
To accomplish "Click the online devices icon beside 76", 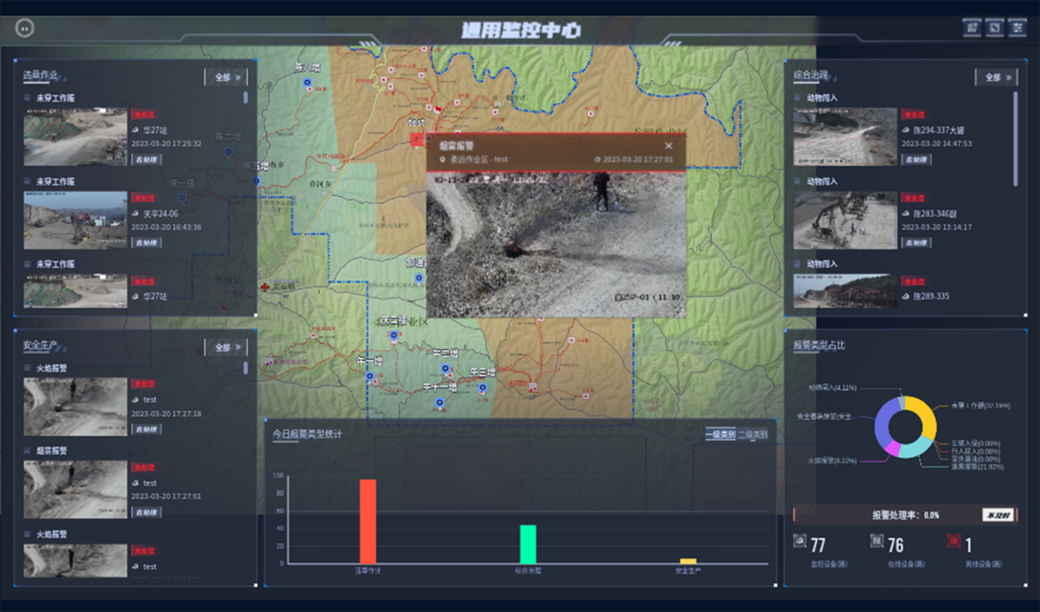I will tap(877, 541).
